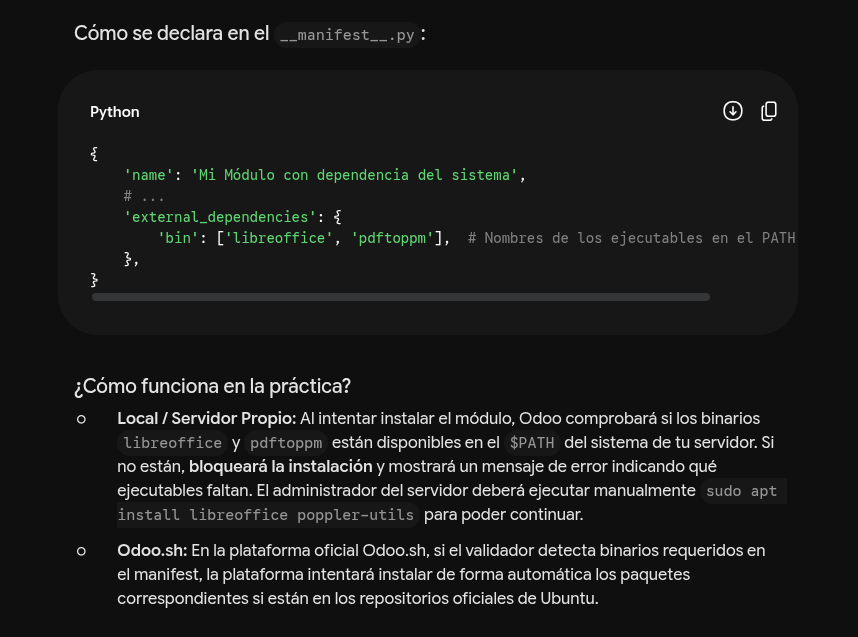This screenshot has width=858, height=637.
Task: Click the heading '¿Cómo funciona en la práctica?'
Action: pyautogui.click(x=212, y=386)
